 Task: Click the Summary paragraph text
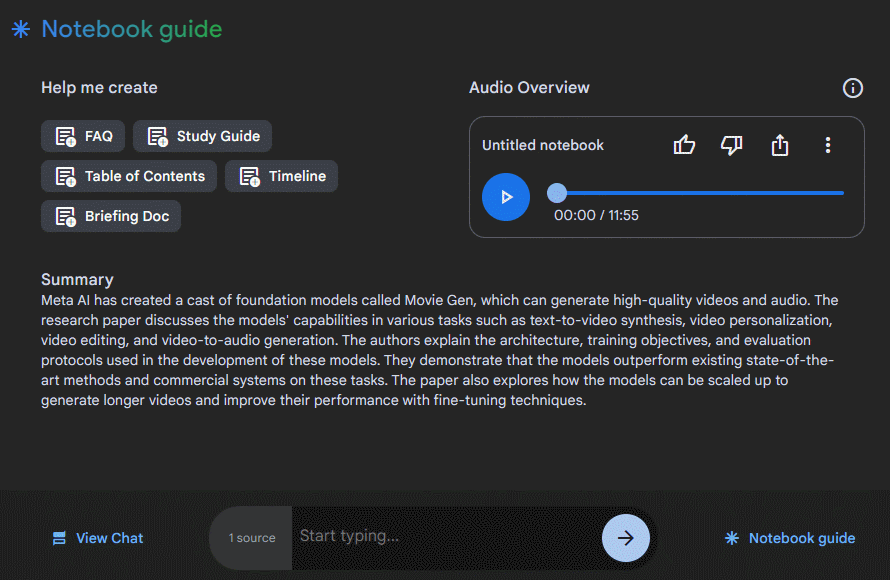[440, 350]
